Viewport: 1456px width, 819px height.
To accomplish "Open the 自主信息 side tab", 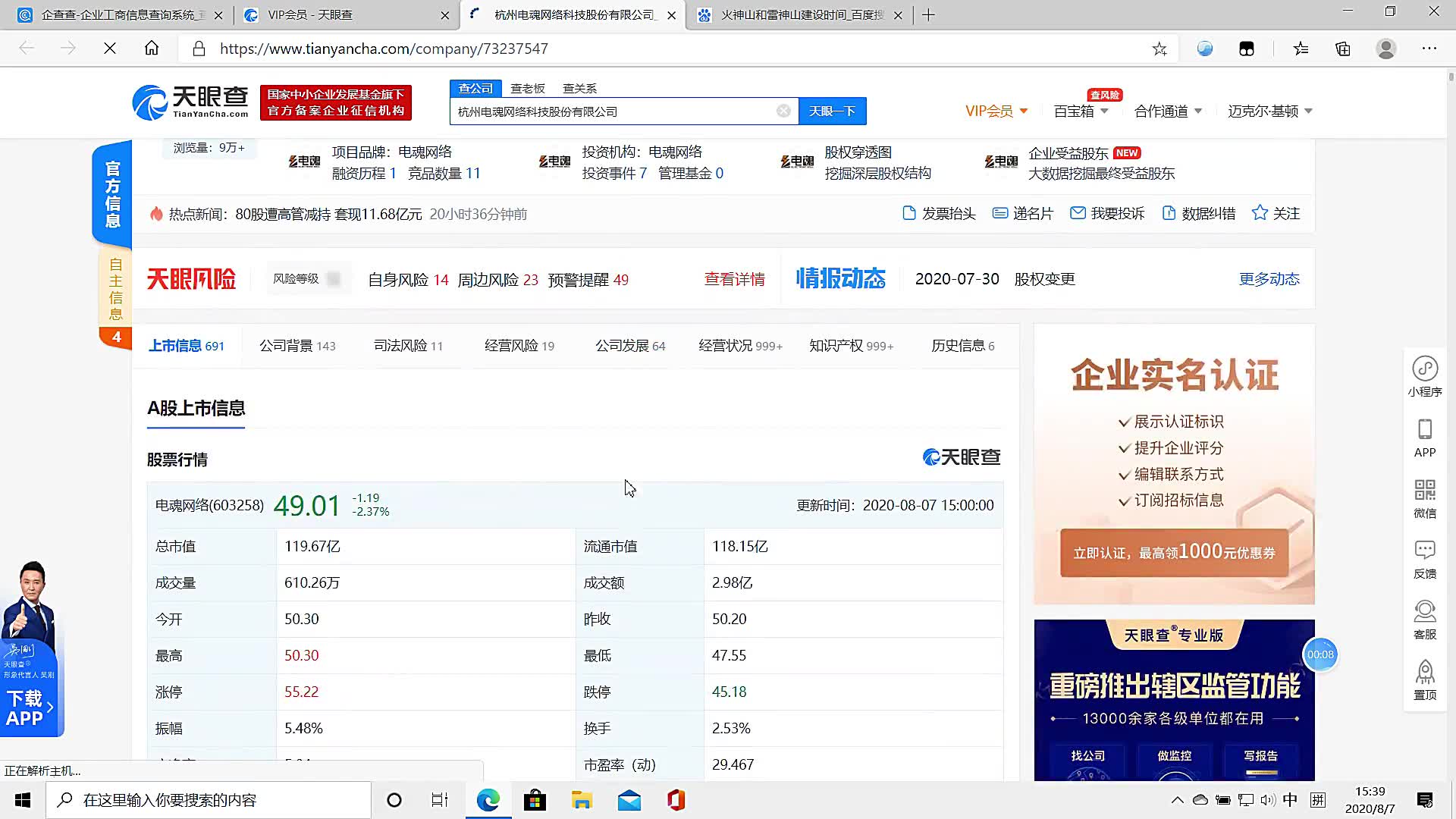I will coord(115,289).
